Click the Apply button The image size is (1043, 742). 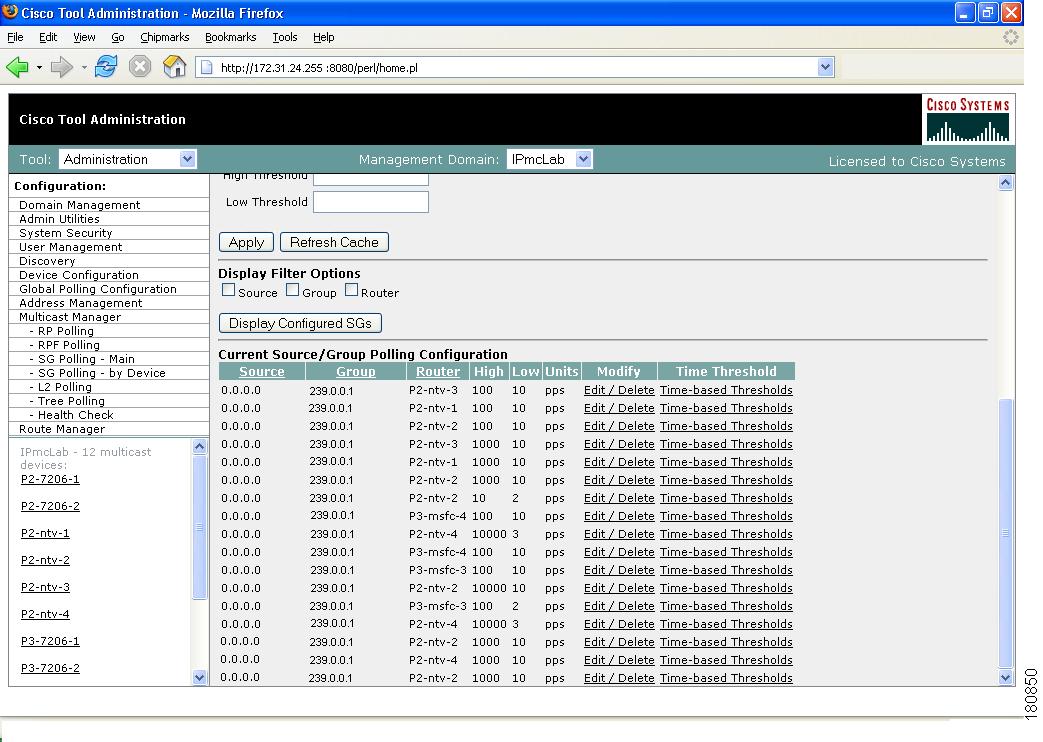246,242
